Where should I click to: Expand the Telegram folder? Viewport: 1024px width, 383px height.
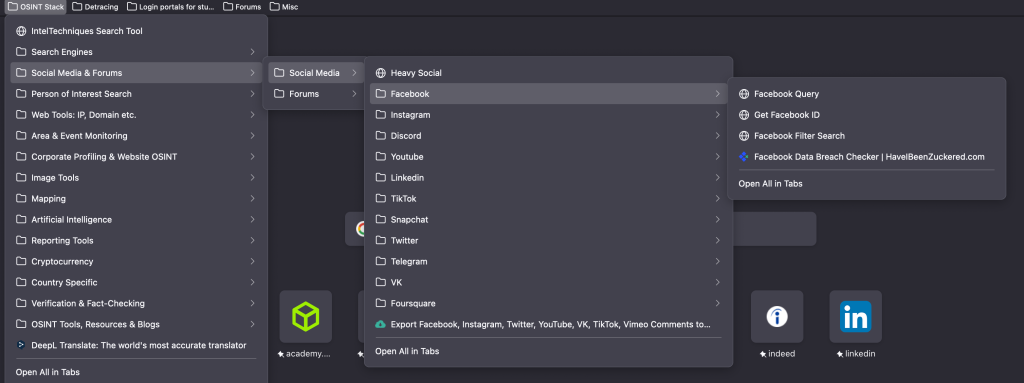(x=549, y=261)
